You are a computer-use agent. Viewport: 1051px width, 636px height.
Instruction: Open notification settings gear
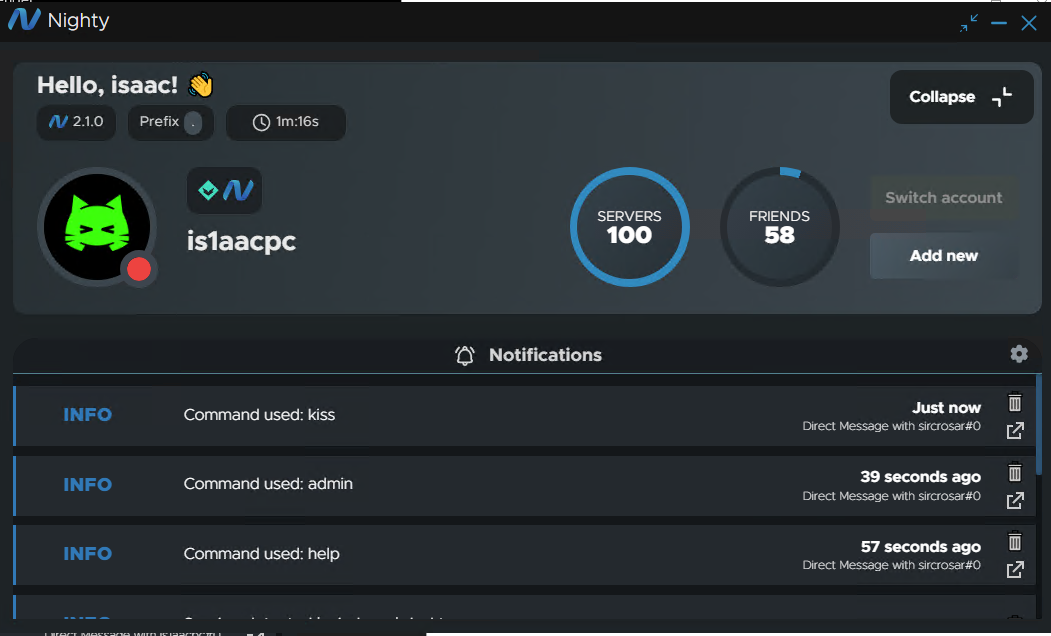click(x=1019, y=354)
